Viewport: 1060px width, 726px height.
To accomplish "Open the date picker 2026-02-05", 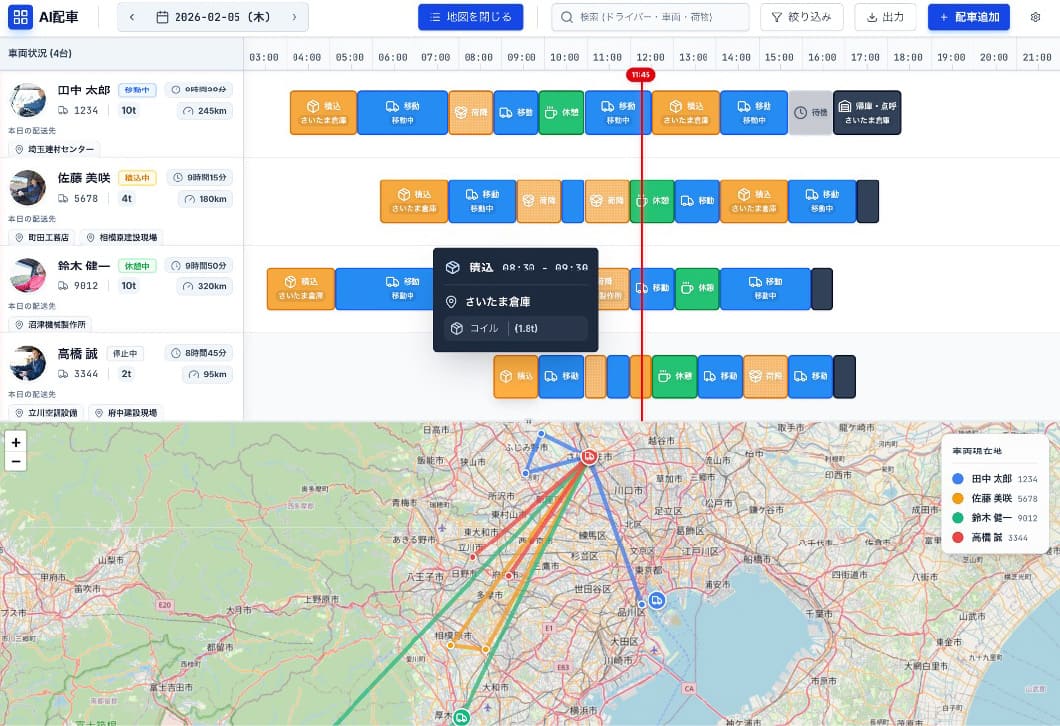I will tap(213, 17).
